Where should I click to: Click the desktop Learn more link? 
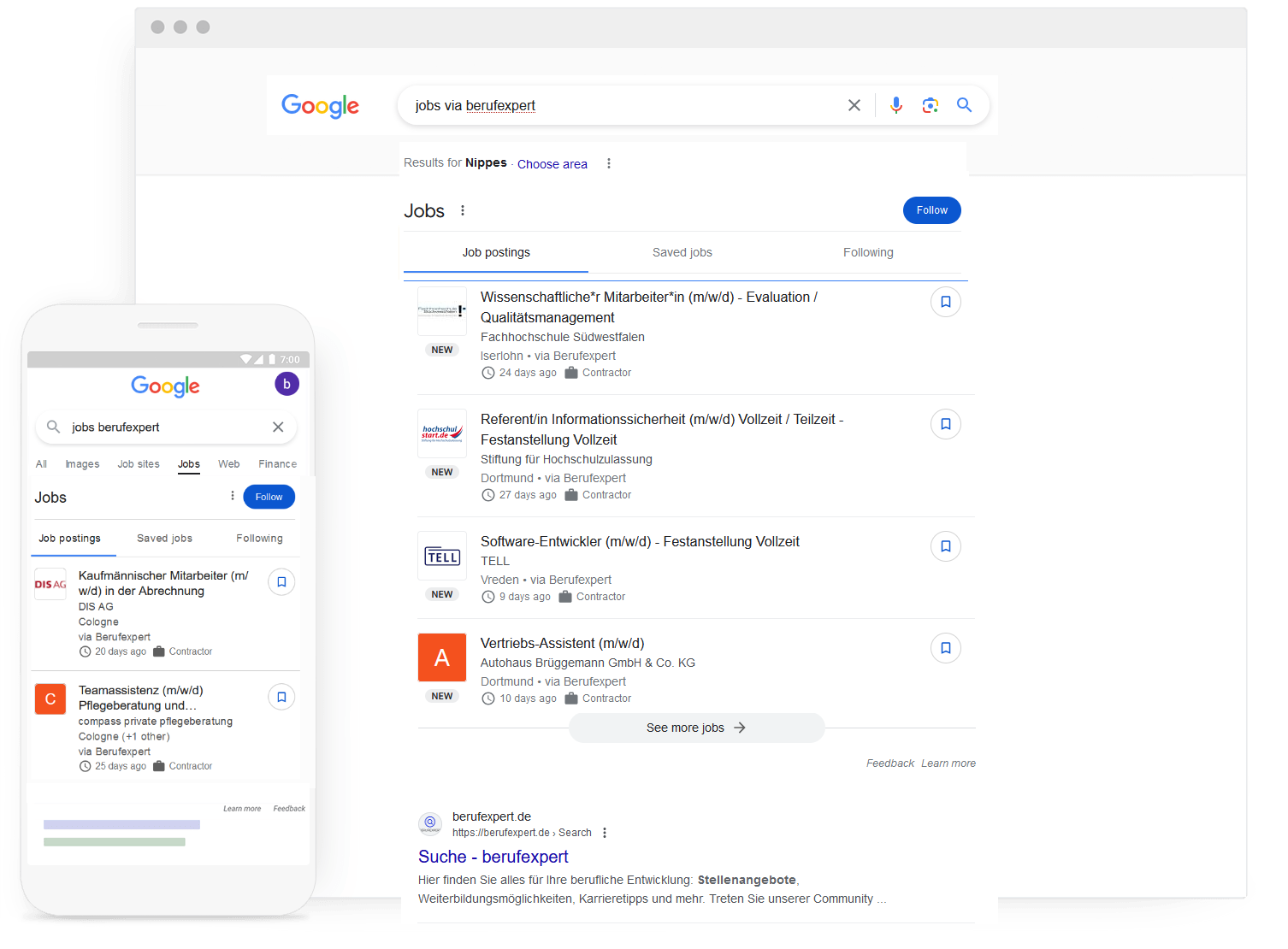coord(948,763)
